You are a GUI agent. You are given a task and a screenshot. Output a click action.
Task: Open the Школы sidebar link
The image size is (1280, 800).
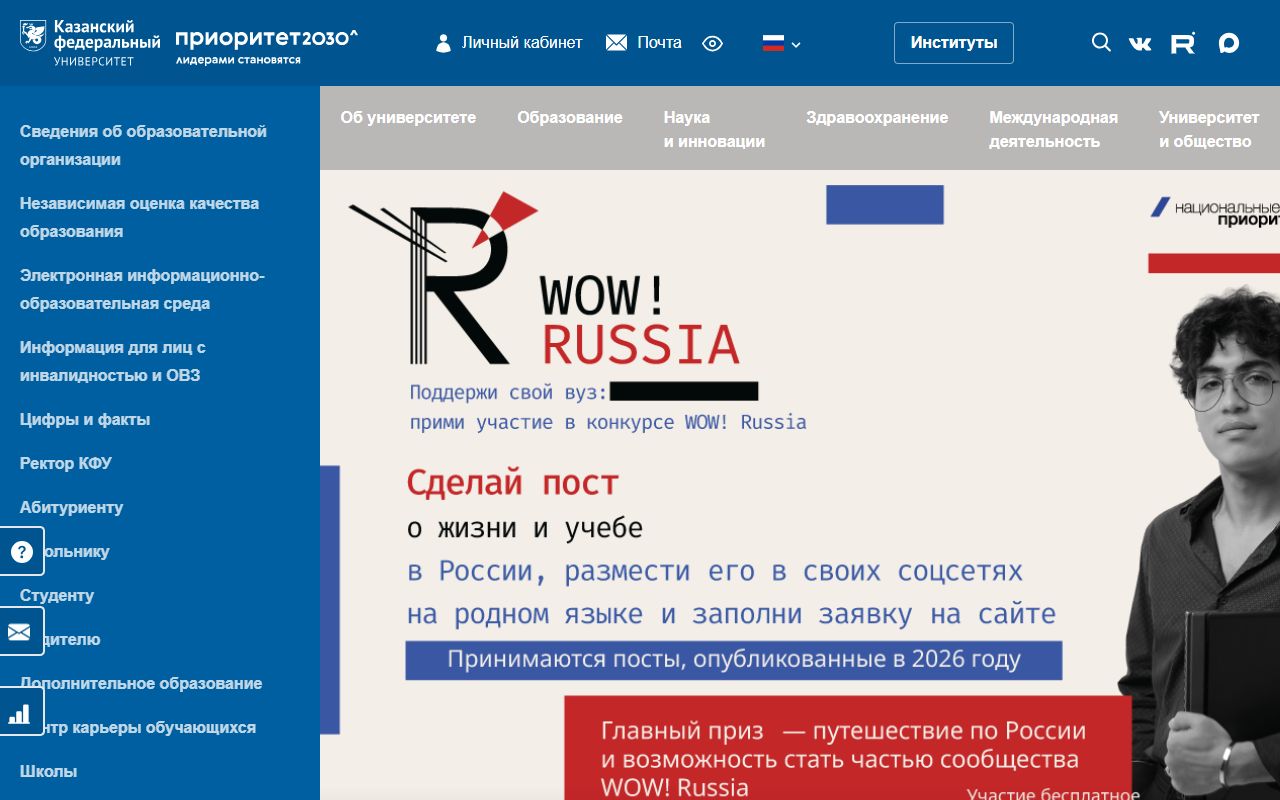tap(48, 771)
